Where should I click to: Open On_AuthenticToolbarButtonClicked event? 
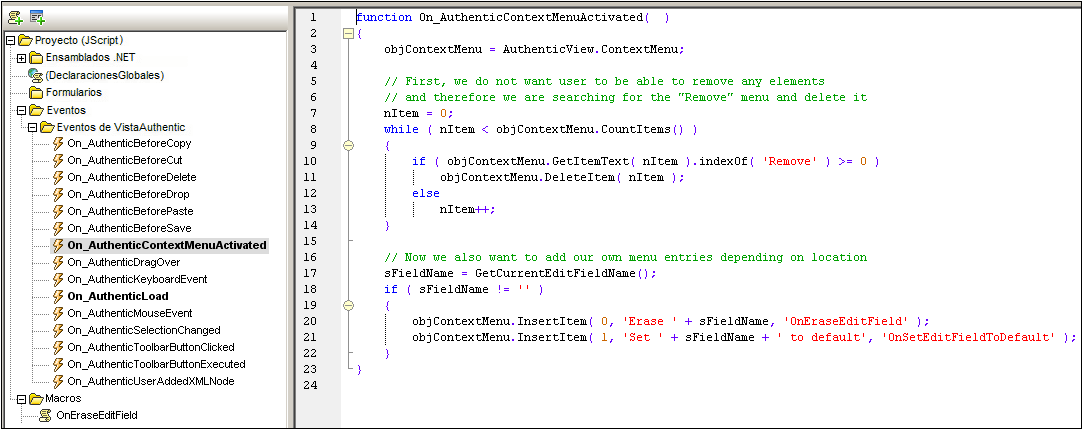151,347
